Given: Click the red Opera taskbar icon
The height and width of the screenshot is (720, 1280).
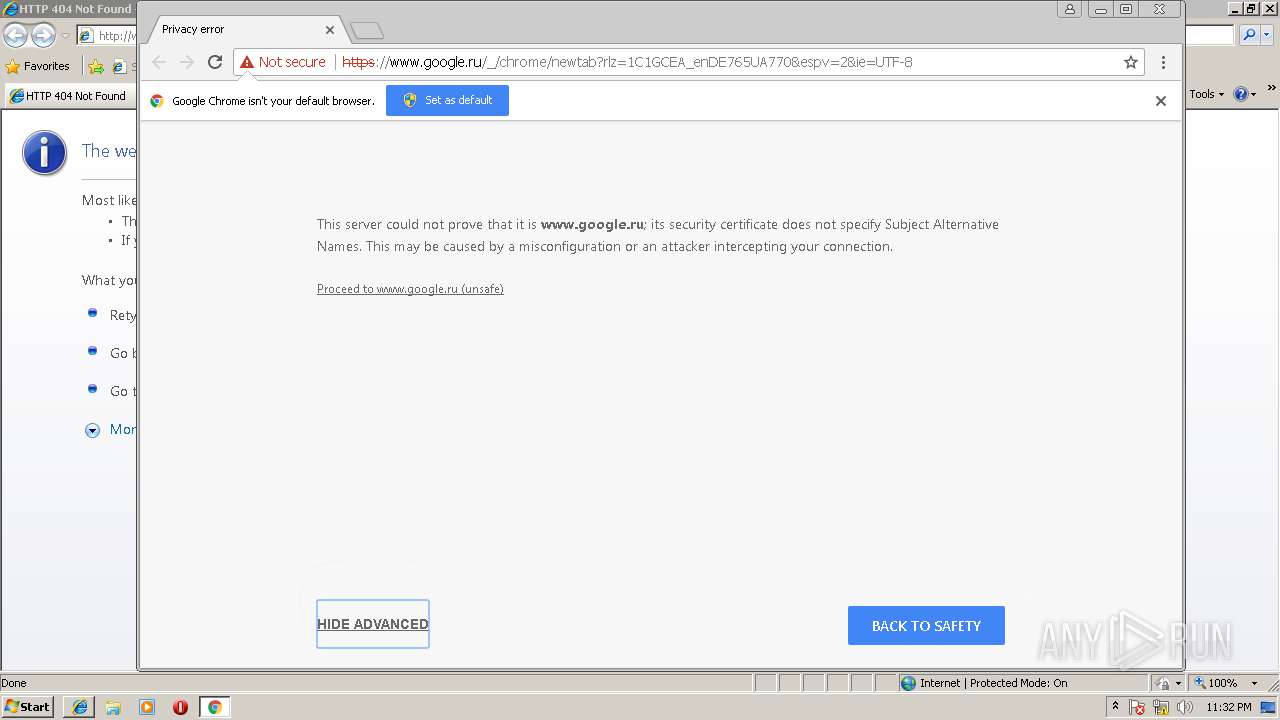Looking at the screenshot, I should tap(180, 707).
